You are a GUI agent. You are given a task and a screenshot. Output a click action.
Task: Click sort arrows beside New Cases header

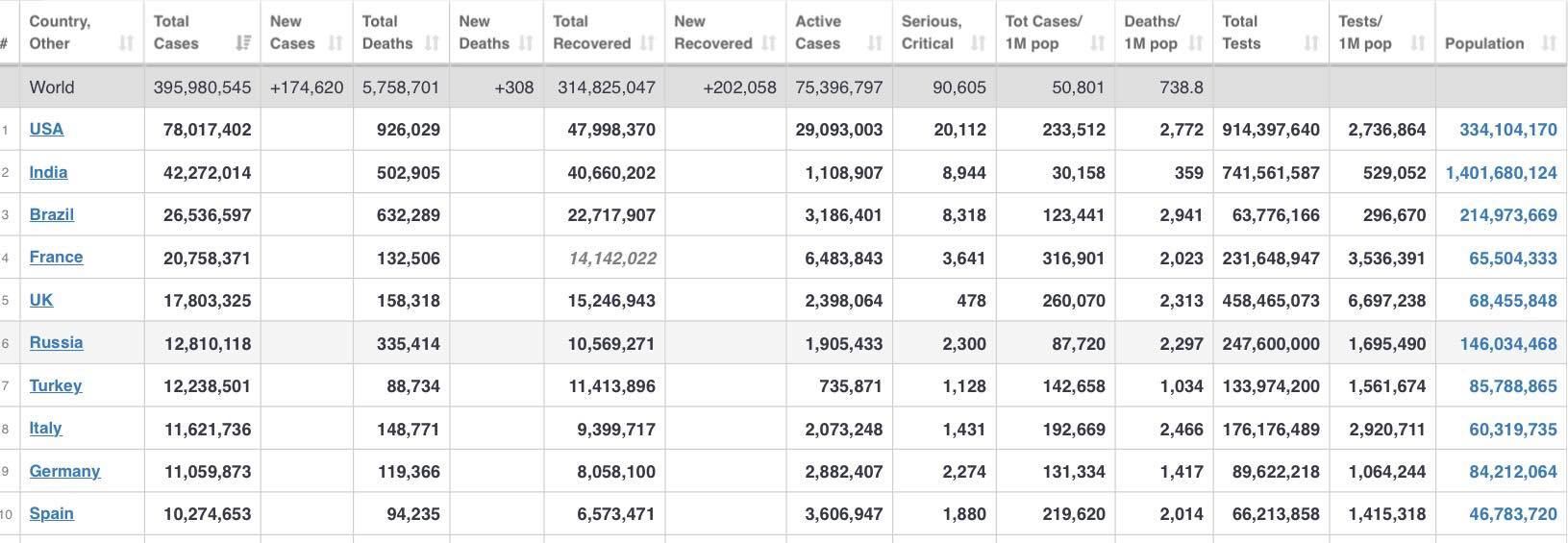point(336,43)
